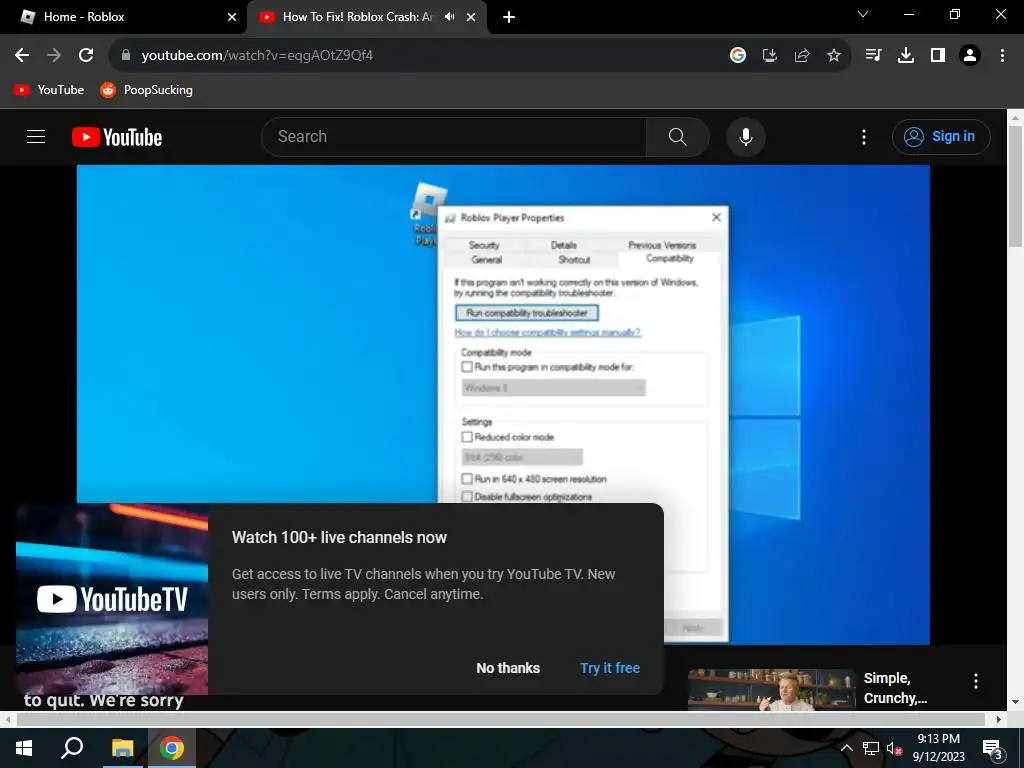This screenshot has height=768, width=1024.
Task: Open the Windows Start menu
Action: pyautogui.click(x=24, y=748)
